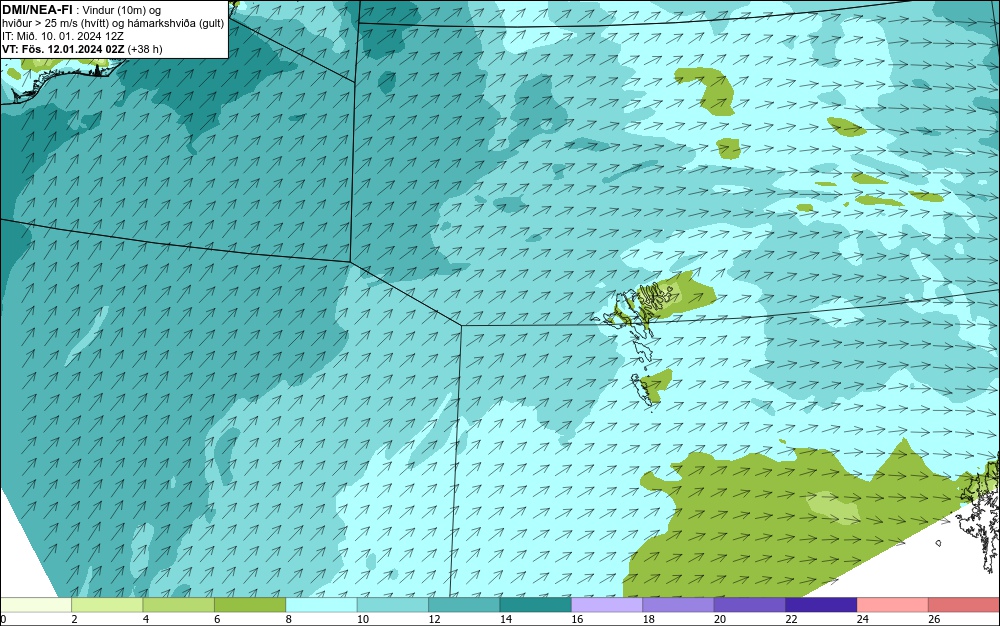Click the 14–16 m/s dark teal legend swatch
Screen dimensions: 1000x626
[536, 604]
